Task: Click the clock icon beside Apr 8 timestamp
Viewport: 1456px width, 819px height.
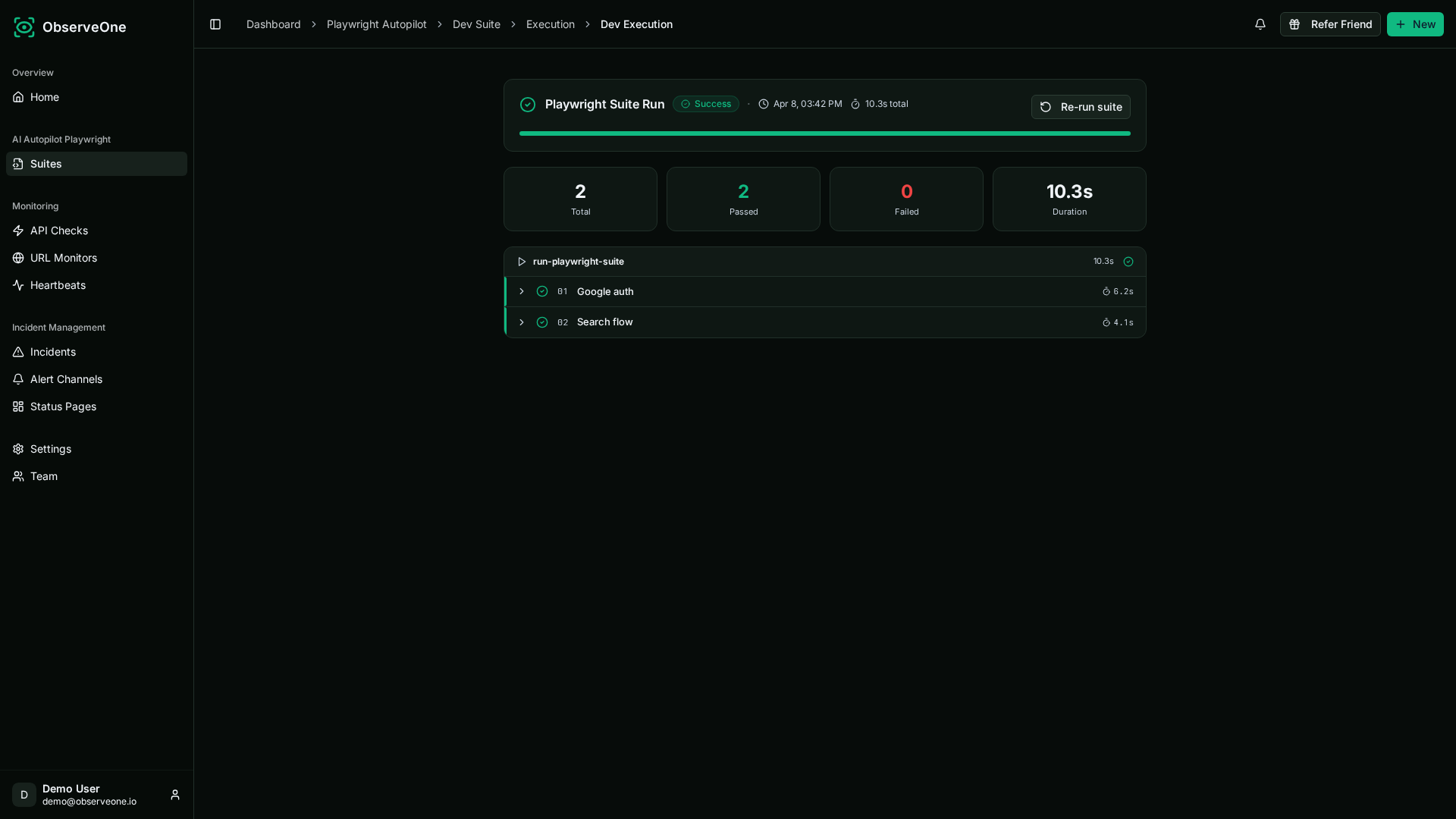Action: click(764, 104)
